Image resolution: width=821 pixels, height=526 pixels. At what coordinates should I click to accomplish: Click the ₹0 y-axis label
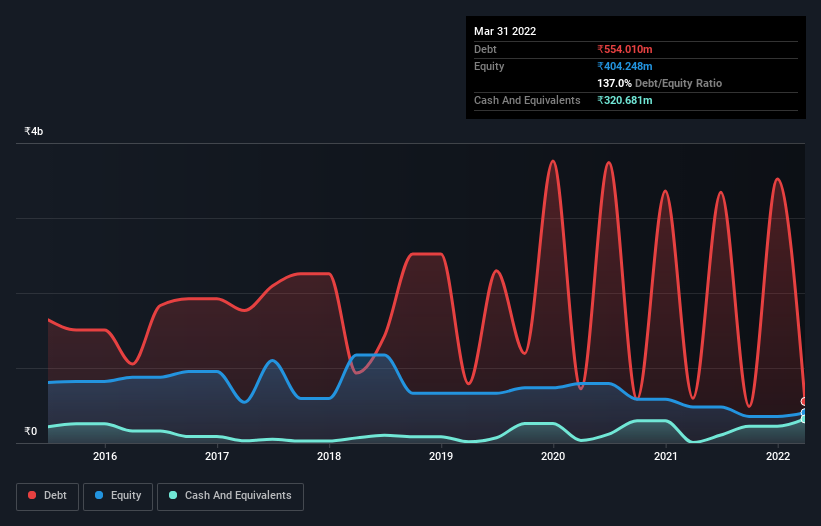[31, 431]
